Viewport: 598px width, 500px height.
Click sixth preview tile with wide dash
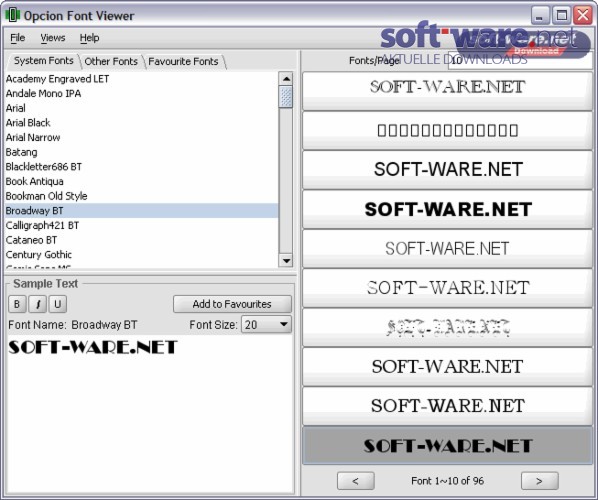(x=447, y=288)
